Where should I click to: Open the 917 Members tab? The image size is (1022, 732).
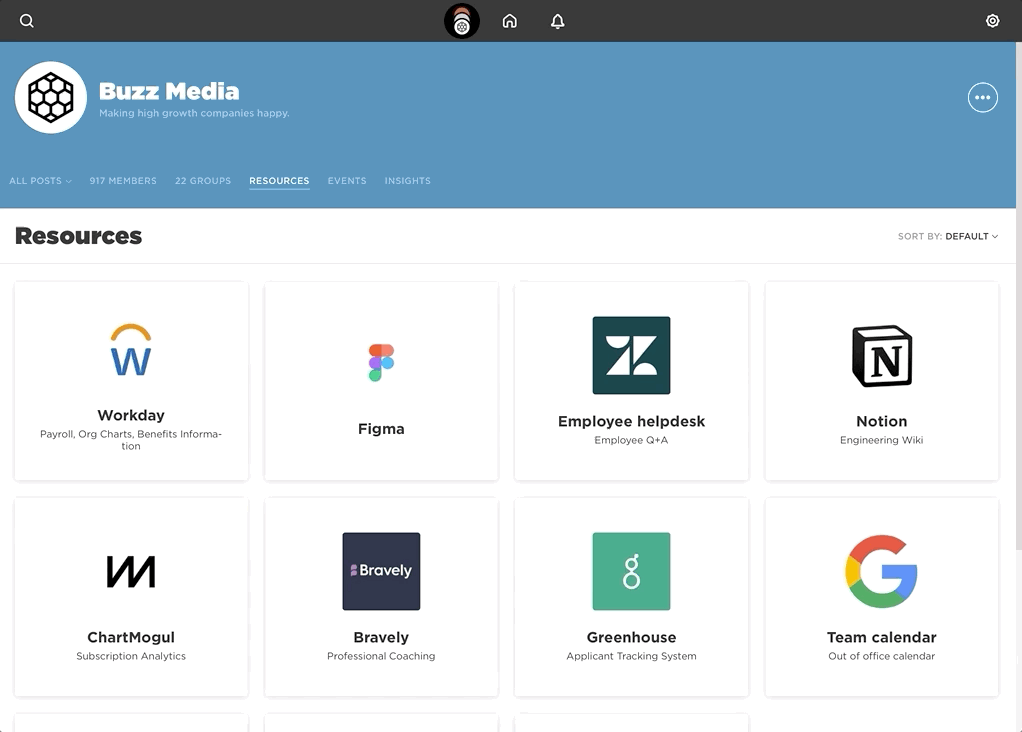click(123, 181)
